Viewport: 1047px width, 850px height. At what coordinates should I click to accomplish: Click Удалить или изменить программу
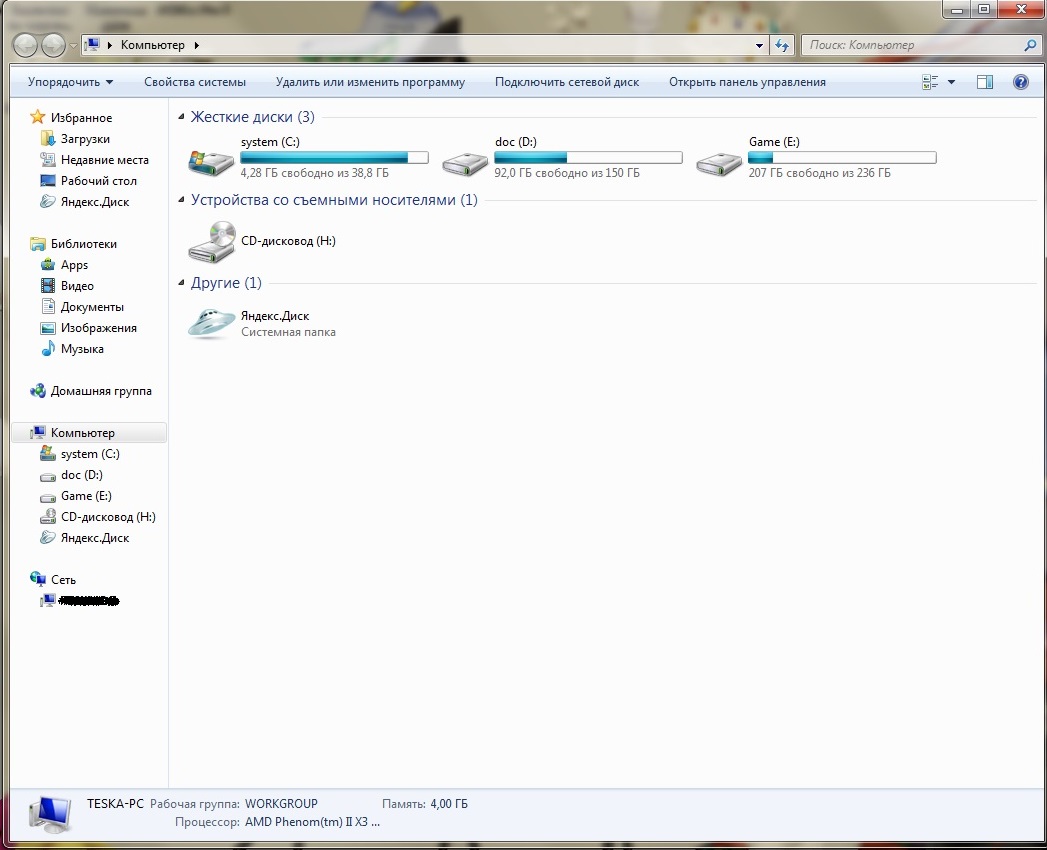(x=370, y=82)
